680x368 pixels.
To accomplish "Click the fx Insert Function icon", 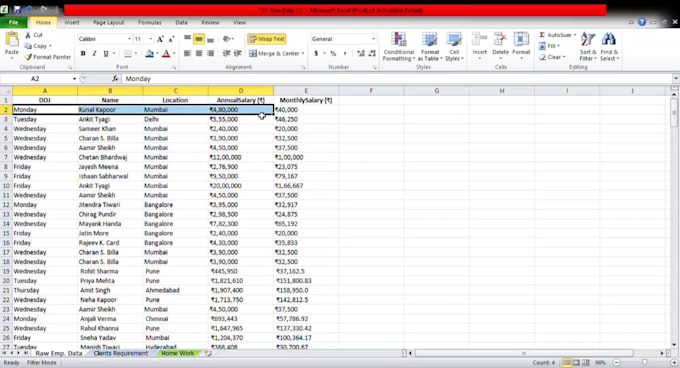I will pos(115,78).
